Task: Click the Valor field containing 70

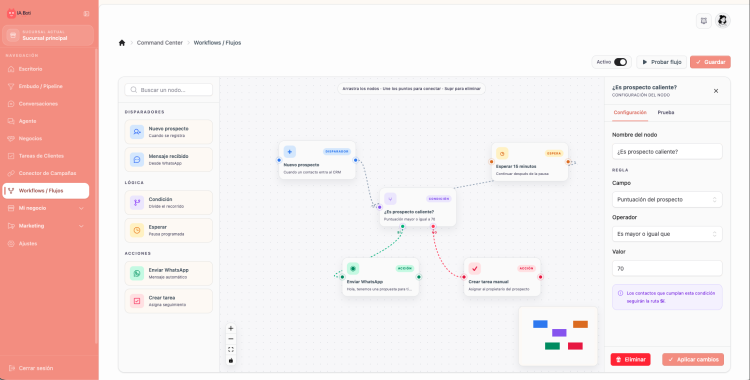Action: 667,268
